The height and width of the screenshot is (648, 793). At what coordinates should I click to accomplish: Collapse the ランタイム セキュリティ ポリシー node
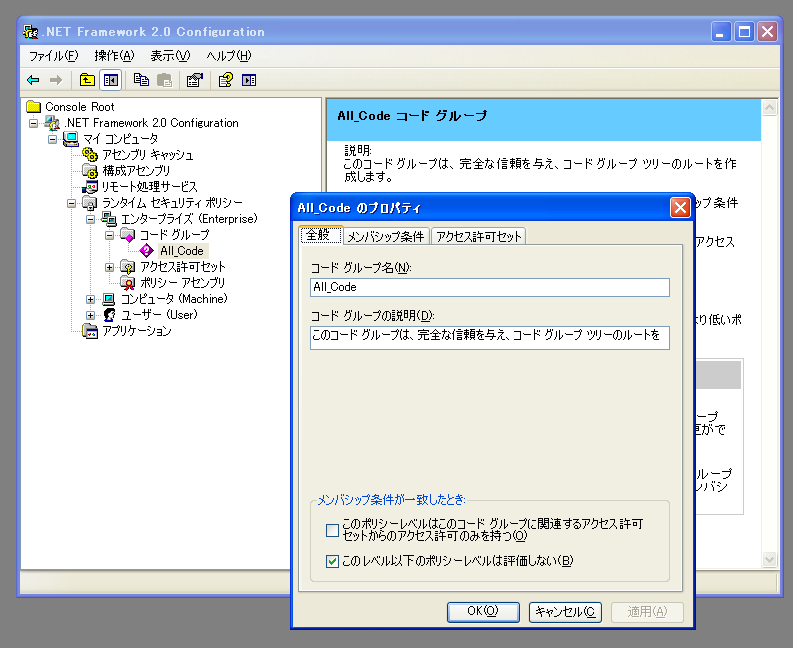71,203
